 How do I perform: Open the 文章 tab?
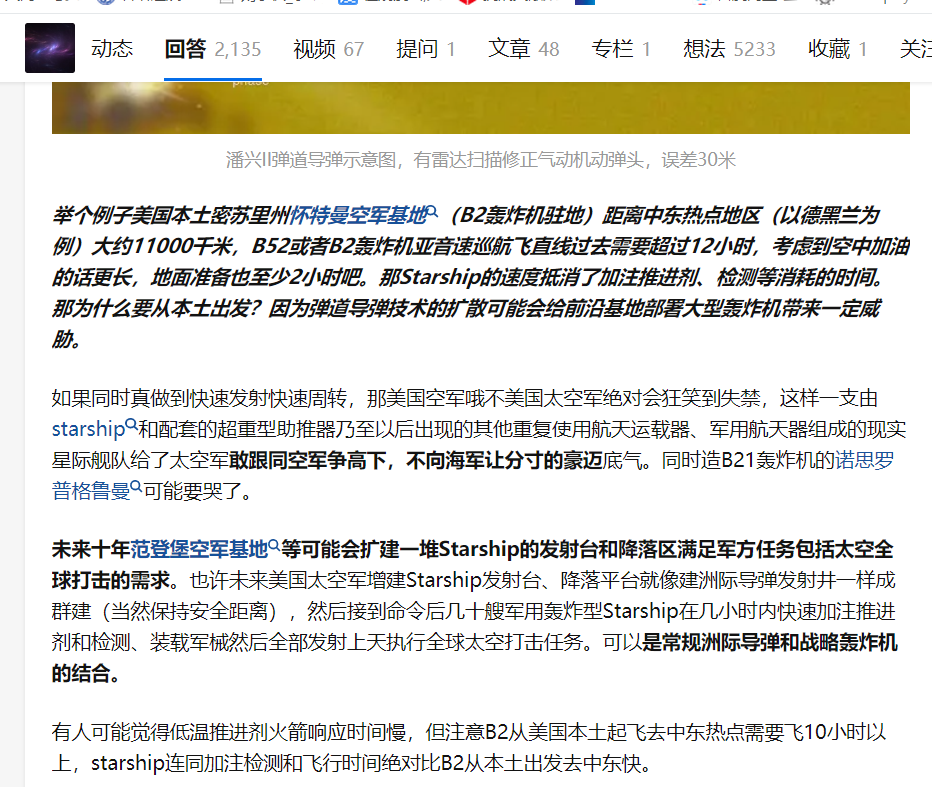510,47
